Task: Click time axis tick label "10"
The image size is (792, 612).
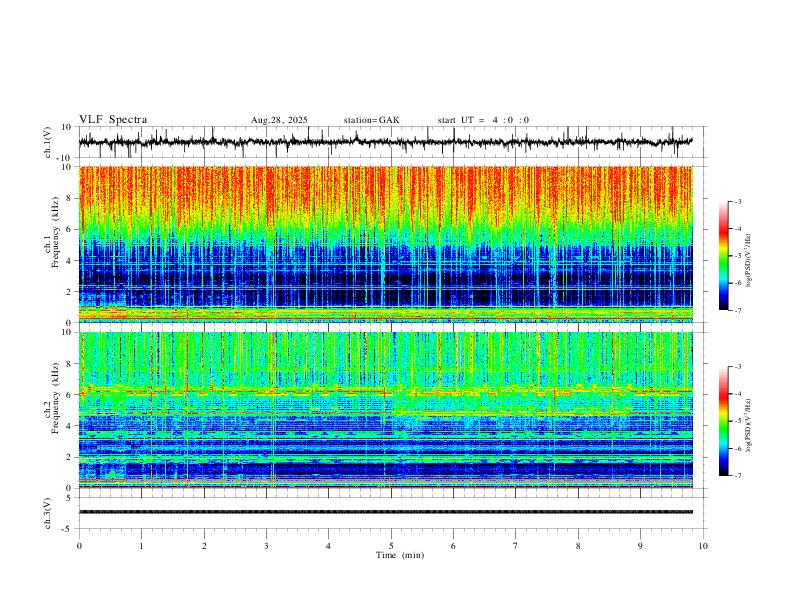Action: tap(703, 546)
